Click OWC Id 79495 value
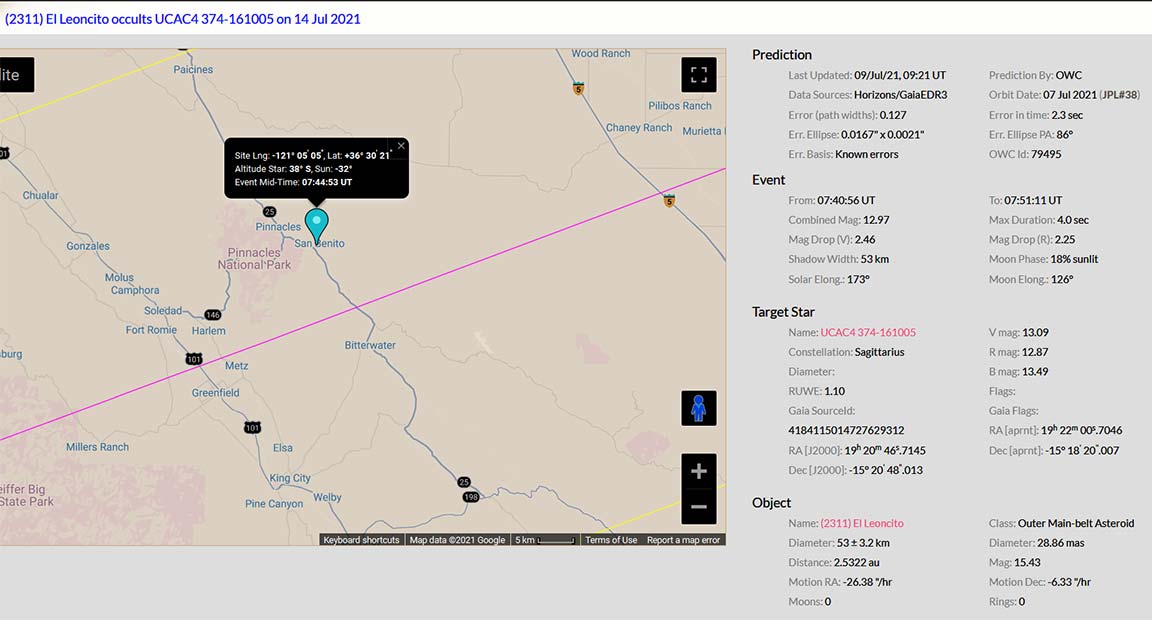This screenshot has width=1152, height=620. pos(1045,154)
